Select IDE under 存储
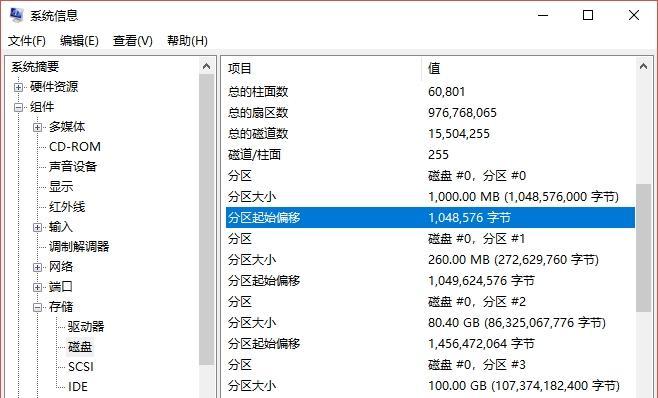 (78, 387)
